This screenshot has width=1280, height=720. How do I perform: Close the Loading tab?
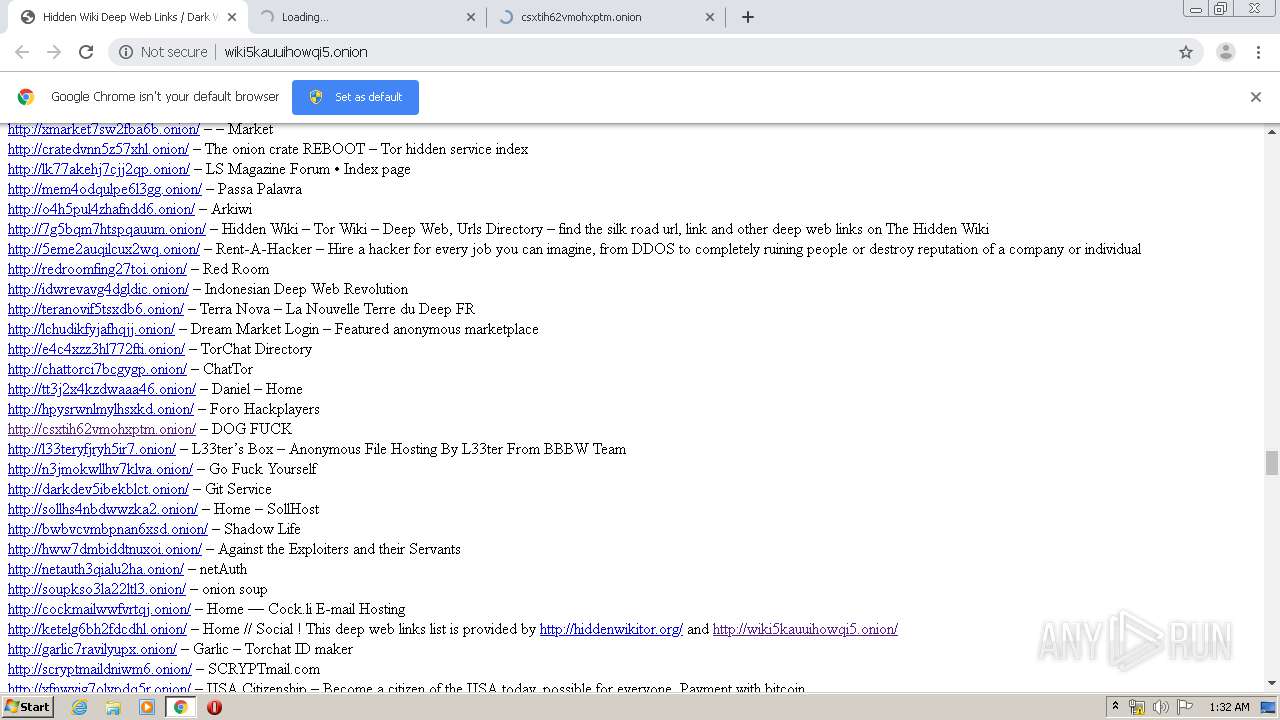point(471,17)
